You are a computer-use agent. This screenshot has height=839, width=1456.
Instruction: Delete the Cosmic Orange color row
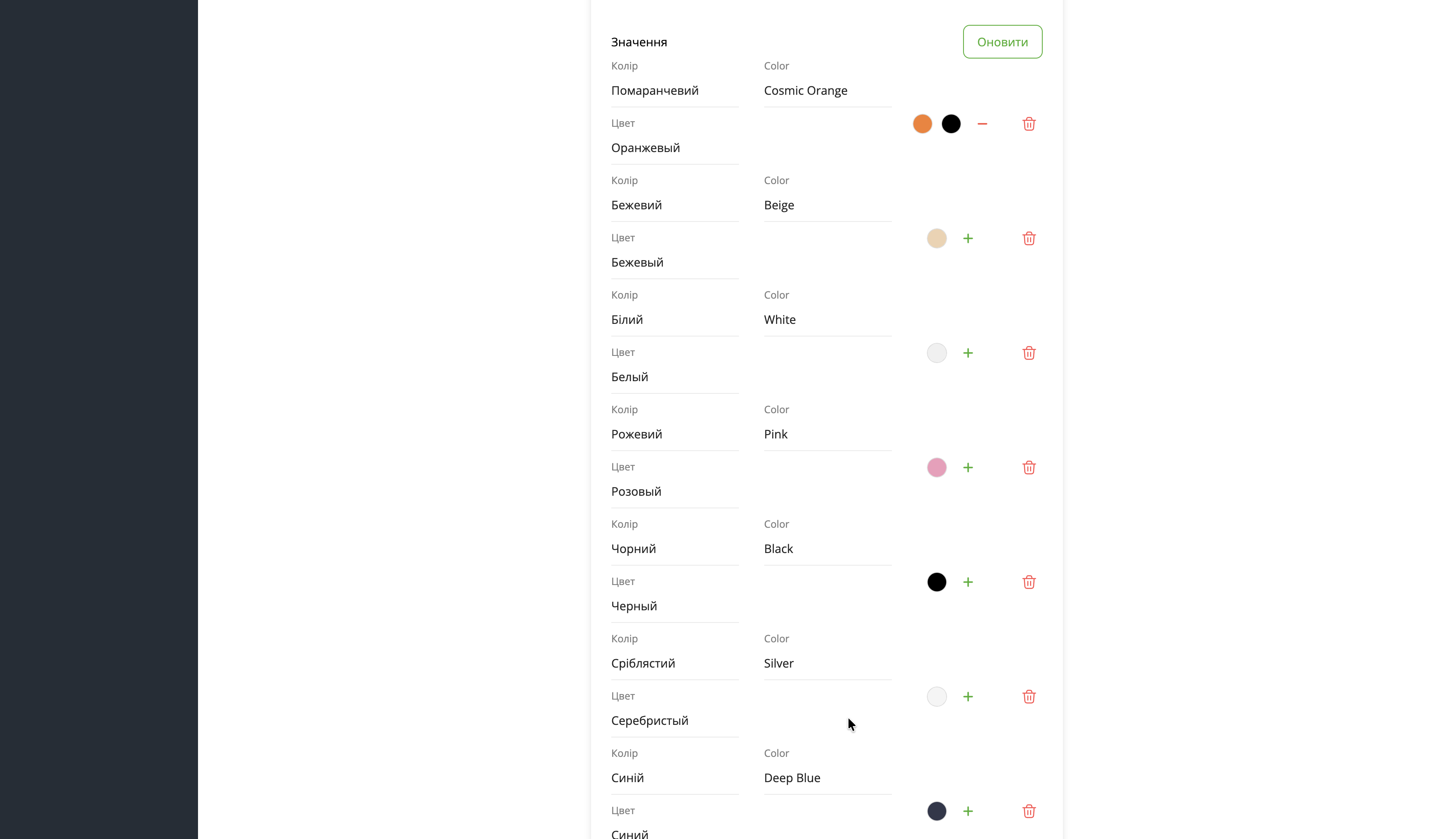pyautogui.click(x=1028, y=124)
